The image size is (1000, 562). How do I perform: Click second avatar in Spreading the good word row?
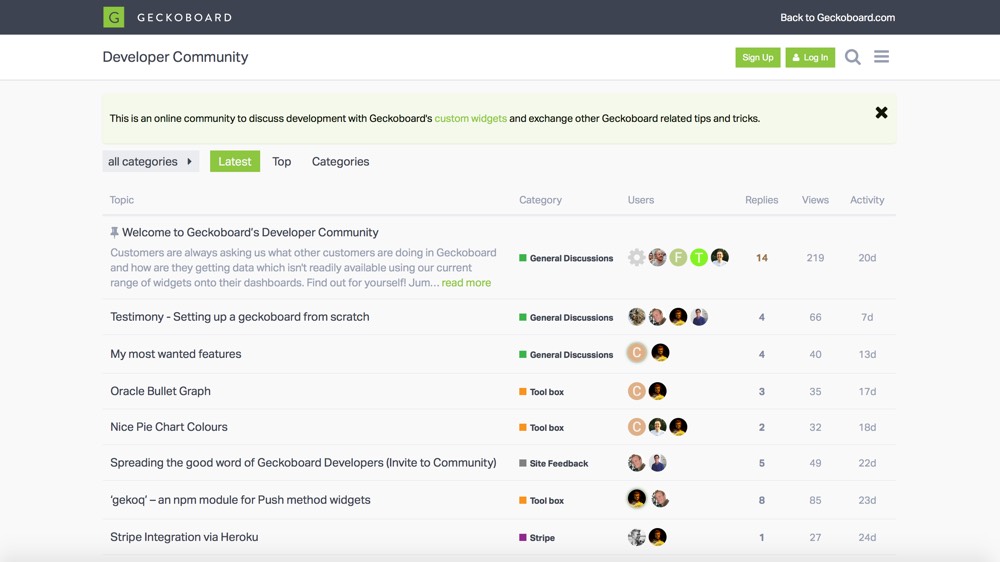click(658, 462)
